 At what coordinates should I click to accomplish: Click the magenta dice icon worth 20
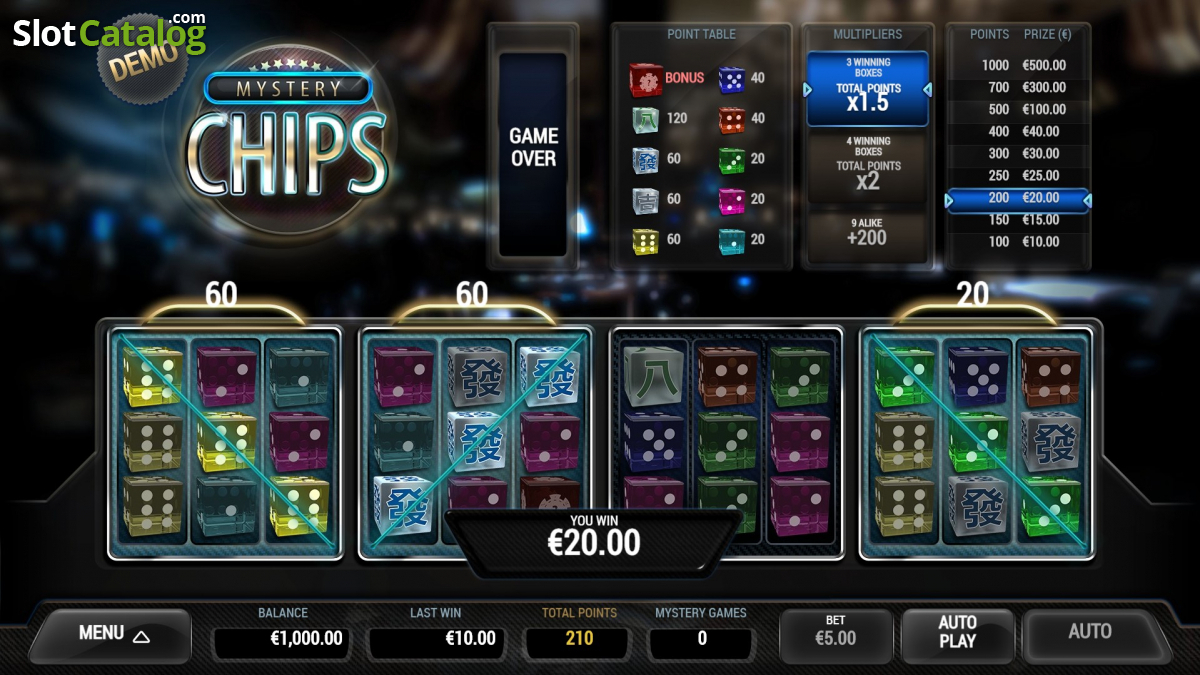(x=732, y=200)
